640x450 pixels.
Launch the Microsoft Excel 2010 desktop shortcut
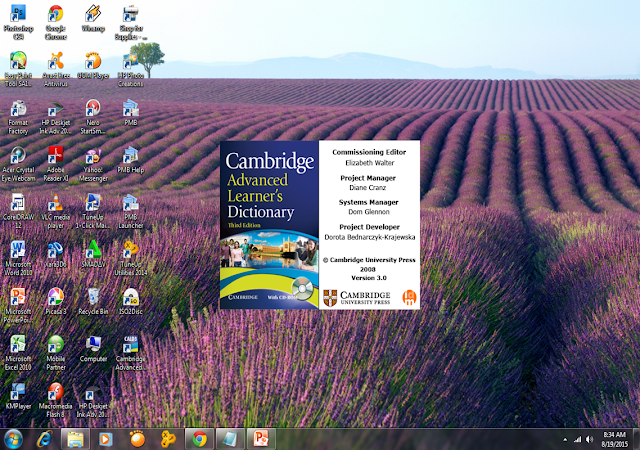click(x=18, y=353)
